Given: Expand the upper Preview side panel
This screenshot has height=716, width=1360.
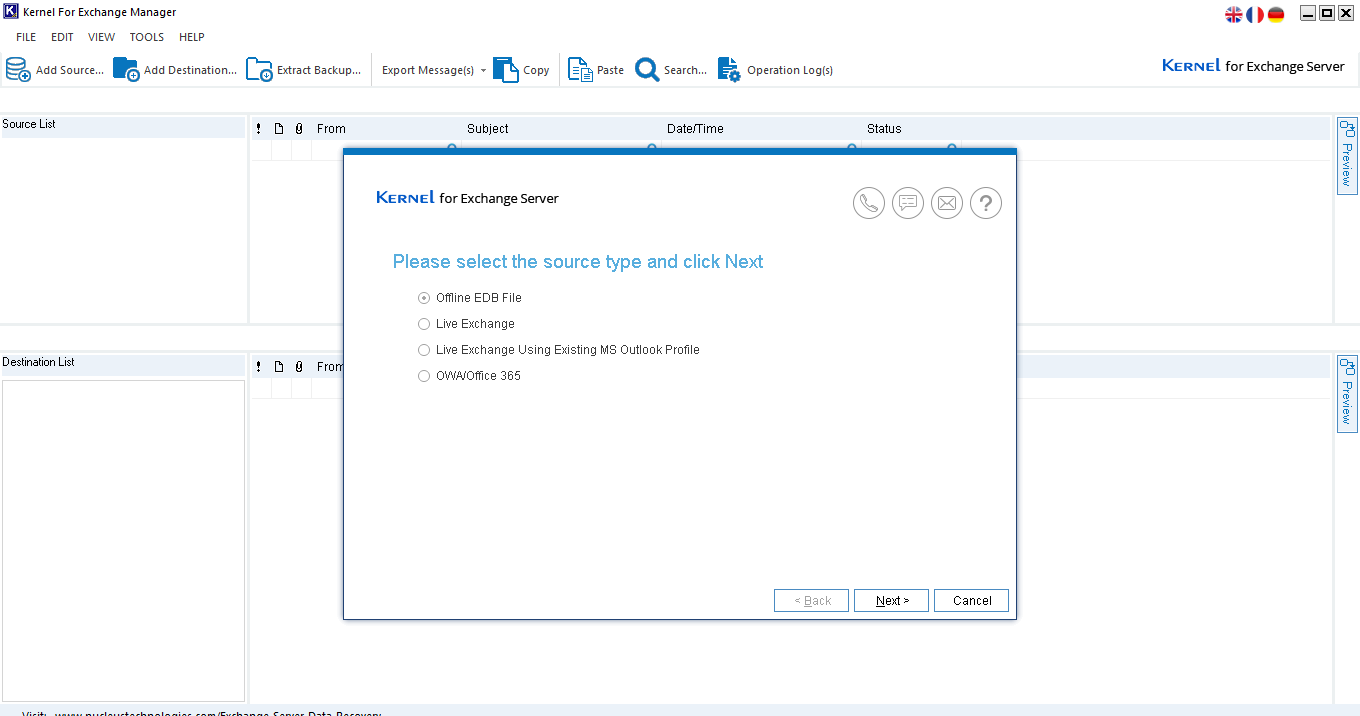Looking at the screenshot, I should click(x=1347, y=156).
